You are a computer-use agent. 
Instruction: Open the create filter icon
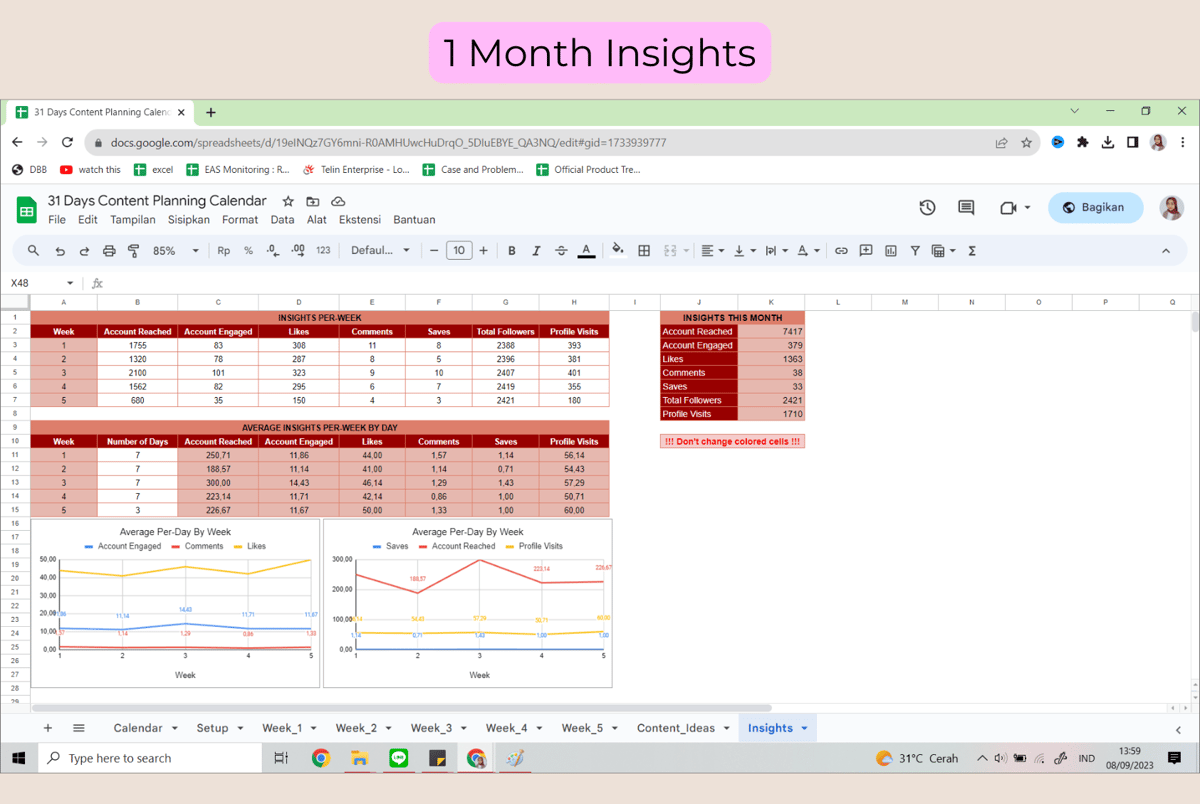click(914, 250)
